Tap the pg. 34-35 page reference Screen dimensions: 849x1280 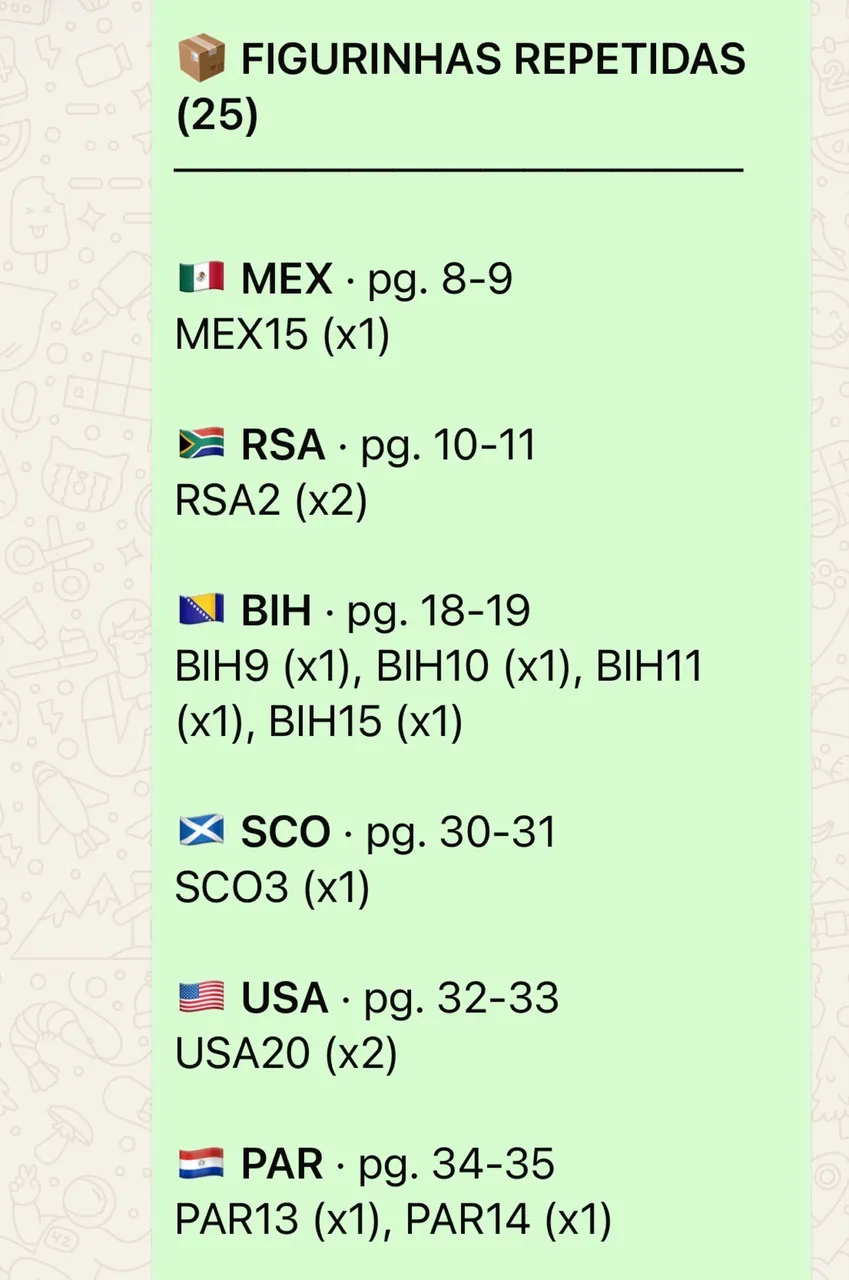point(457,1164)
